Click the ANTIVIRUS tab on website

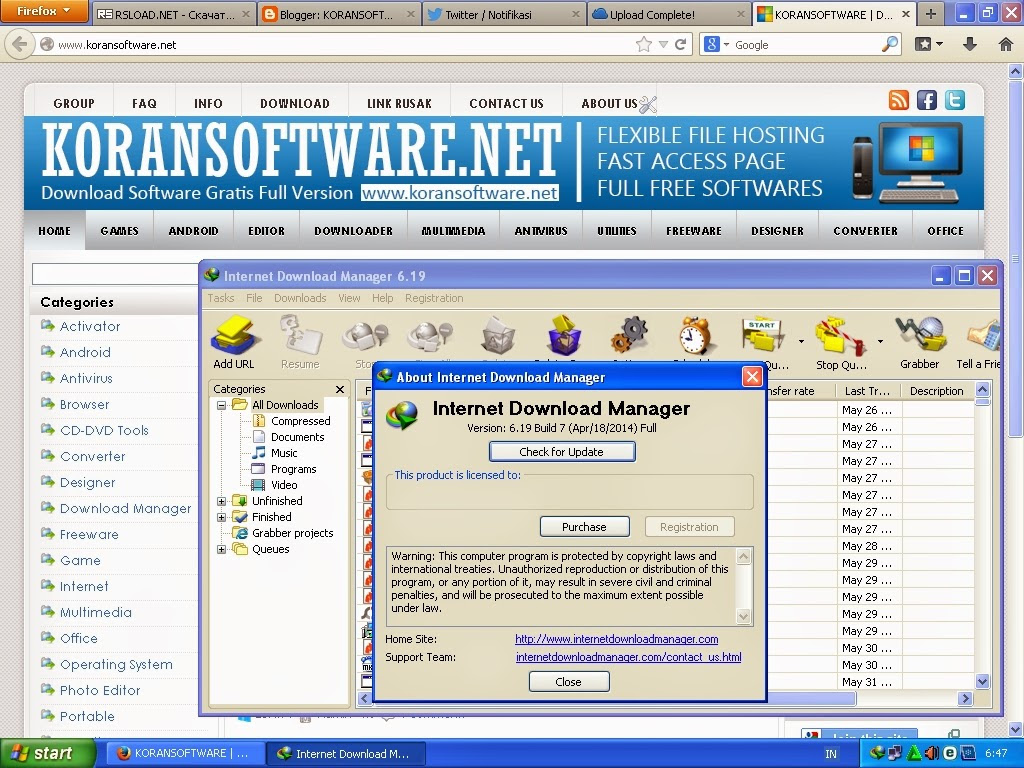point(541,231)
